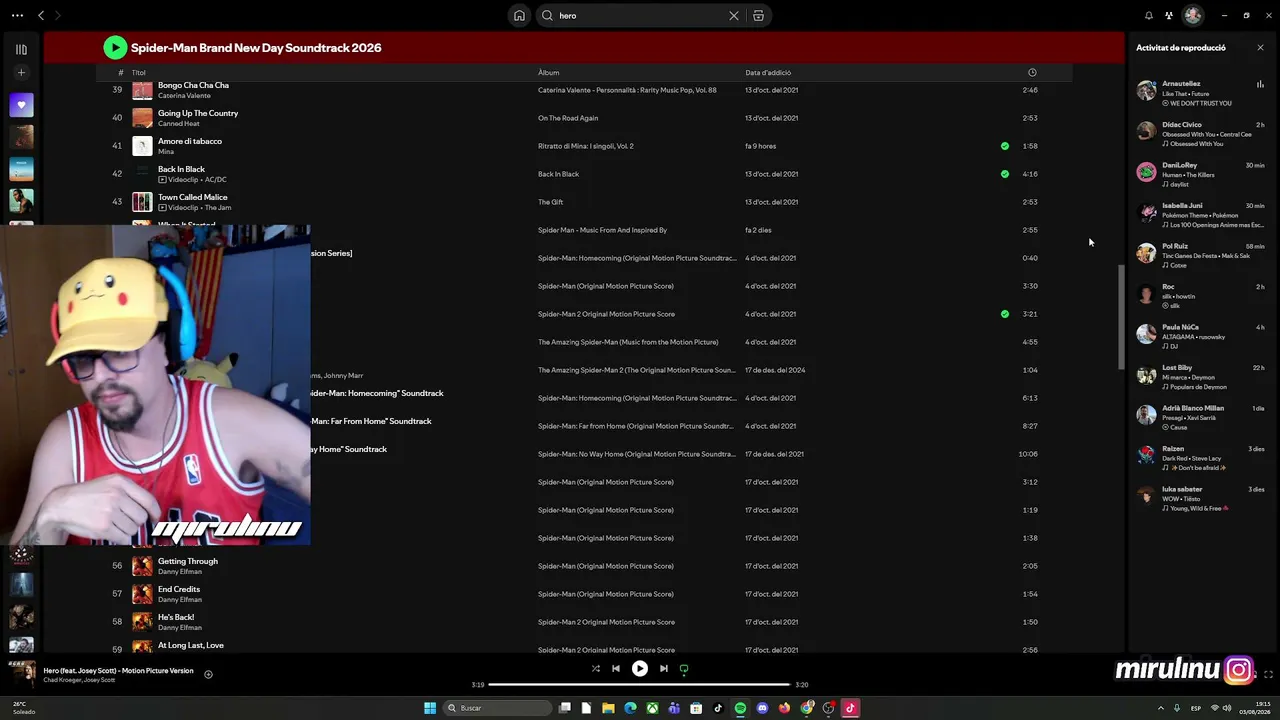Open the Browse icon beside the search field
This screenshot has width=1280, height=720.
pyautogui.click(x=758, y=15)
